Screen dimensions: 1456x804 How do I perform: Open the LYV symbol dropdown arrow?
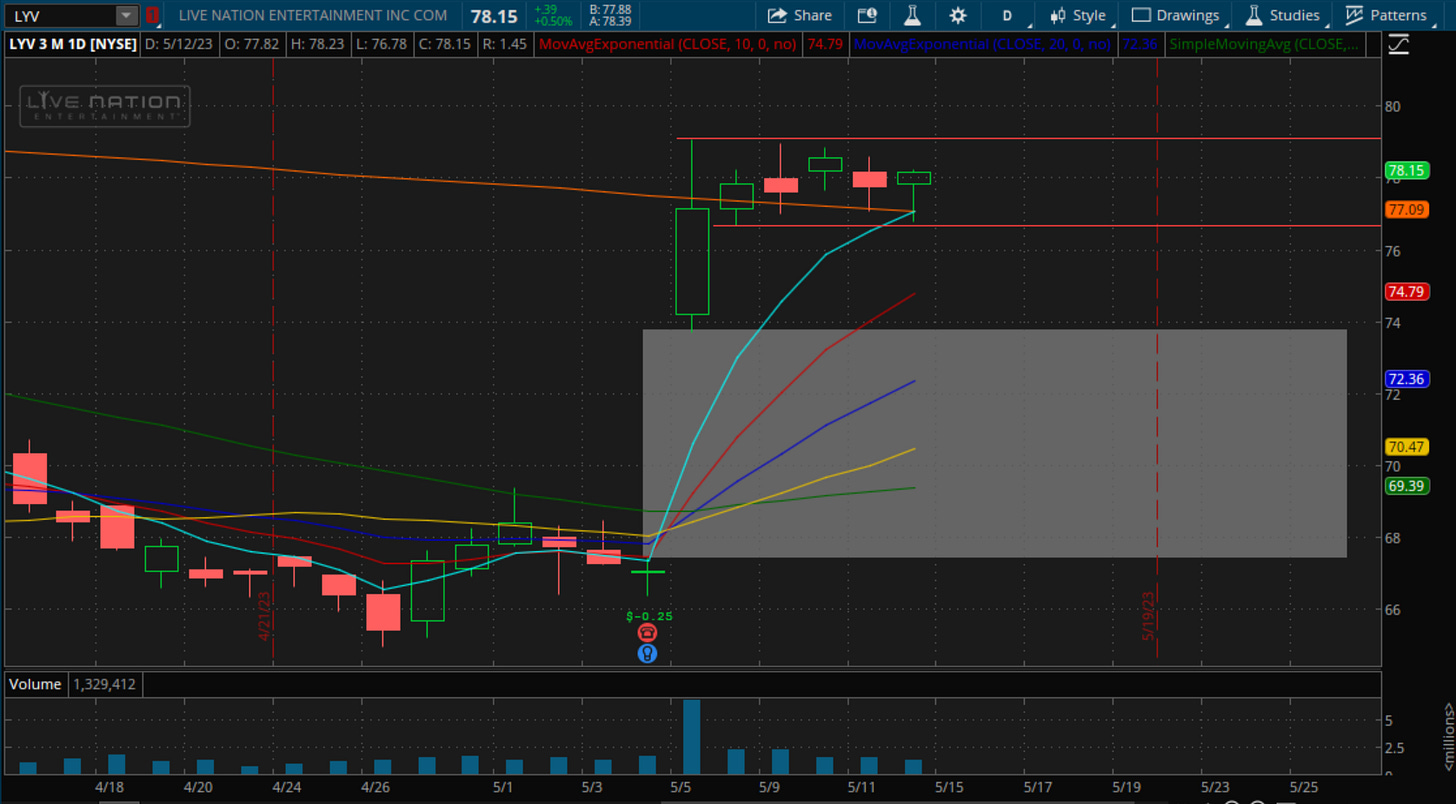[126, 15]
